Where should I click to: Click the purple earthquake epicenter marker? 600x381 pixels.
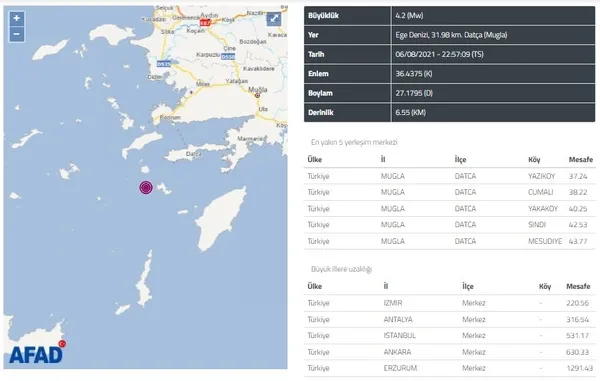[146, 187]
